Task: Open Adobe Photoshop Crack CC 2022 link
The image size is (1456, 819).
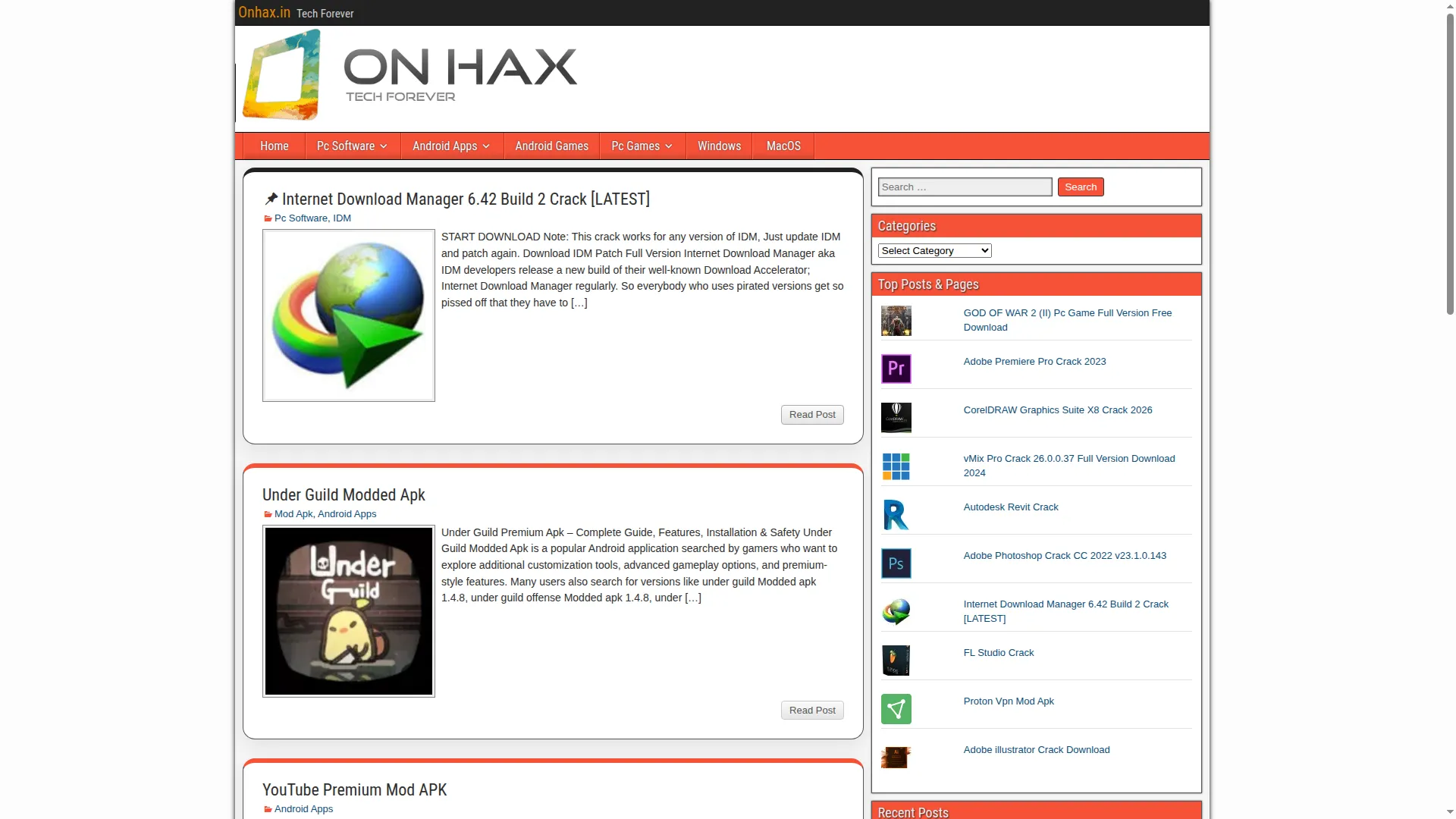Action: click(1065, 556)
